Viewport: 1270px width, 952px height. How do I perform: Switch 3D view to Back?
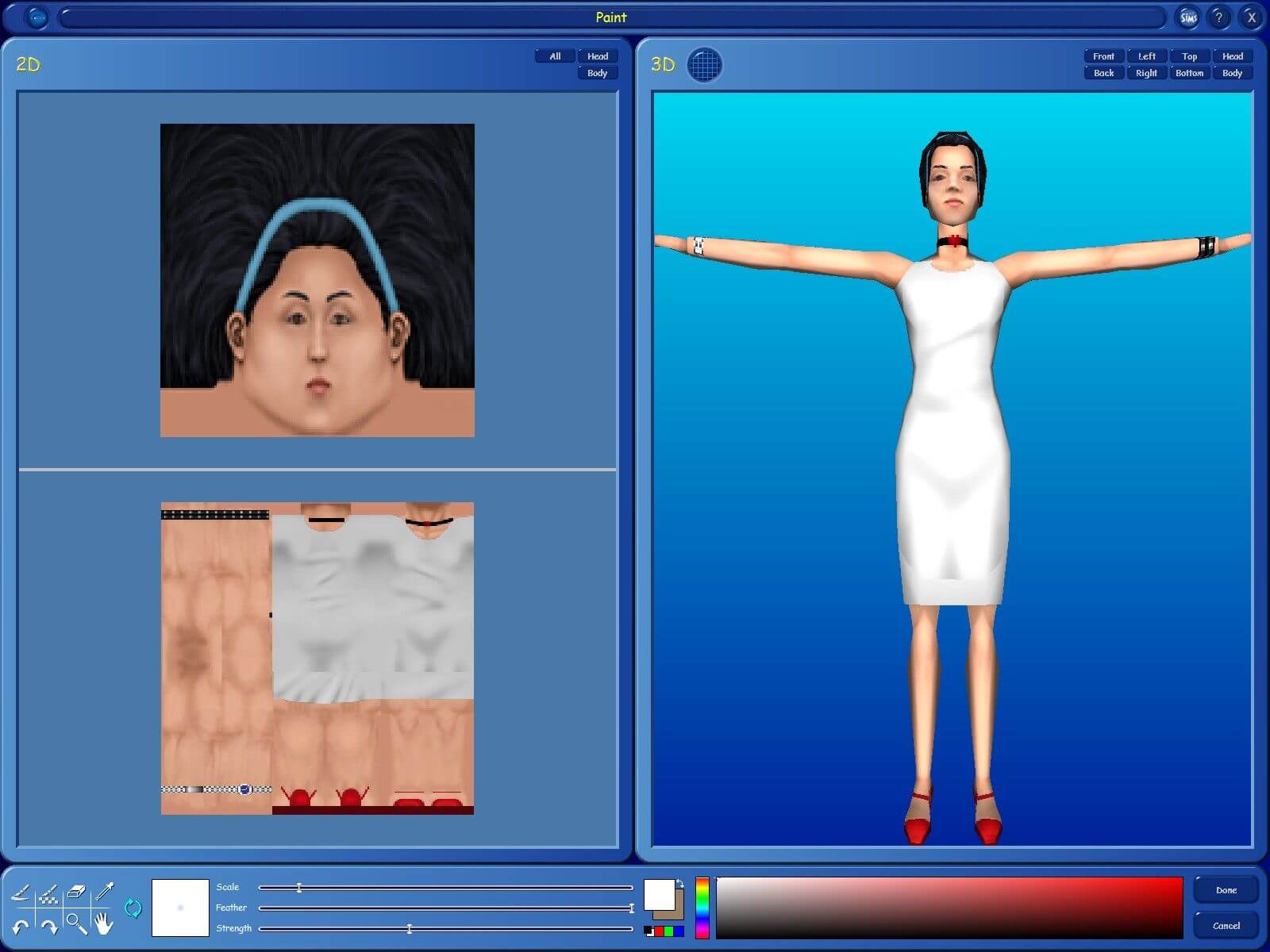(1104, 73)
